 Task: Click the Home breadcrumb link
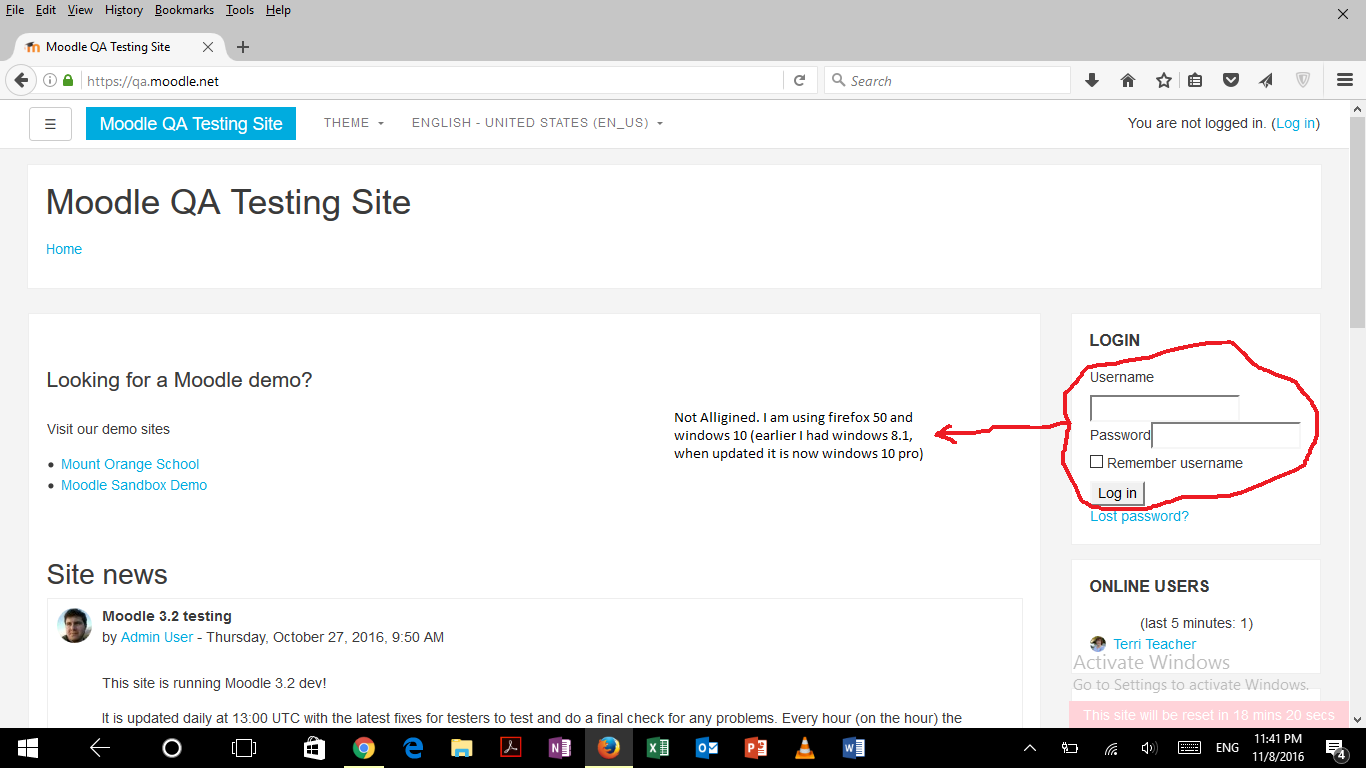click(x=64, y=249)
